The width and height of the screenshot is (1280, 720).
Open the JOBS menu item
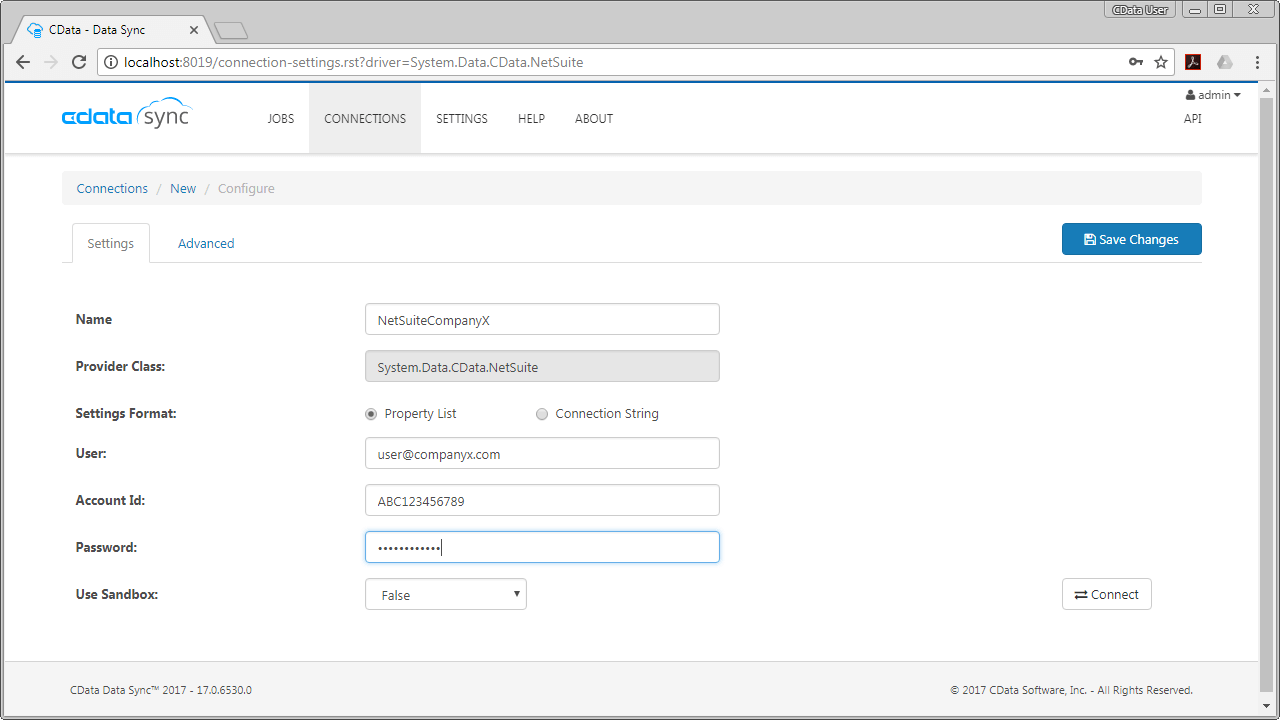tap(281, 119)
